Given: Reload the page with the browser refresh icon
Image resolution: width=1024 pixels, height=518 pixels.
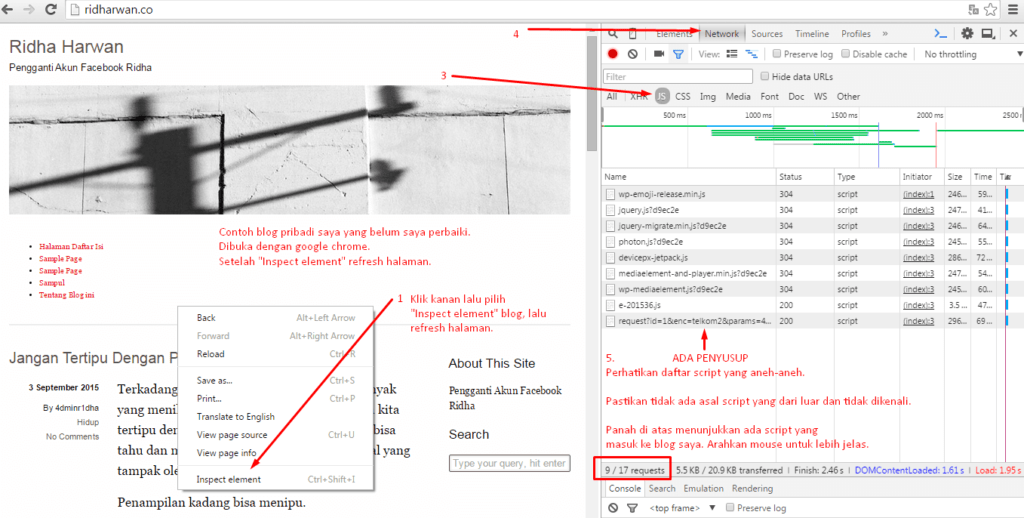Looking at the screenshot, I should click(x=50, y=10).
